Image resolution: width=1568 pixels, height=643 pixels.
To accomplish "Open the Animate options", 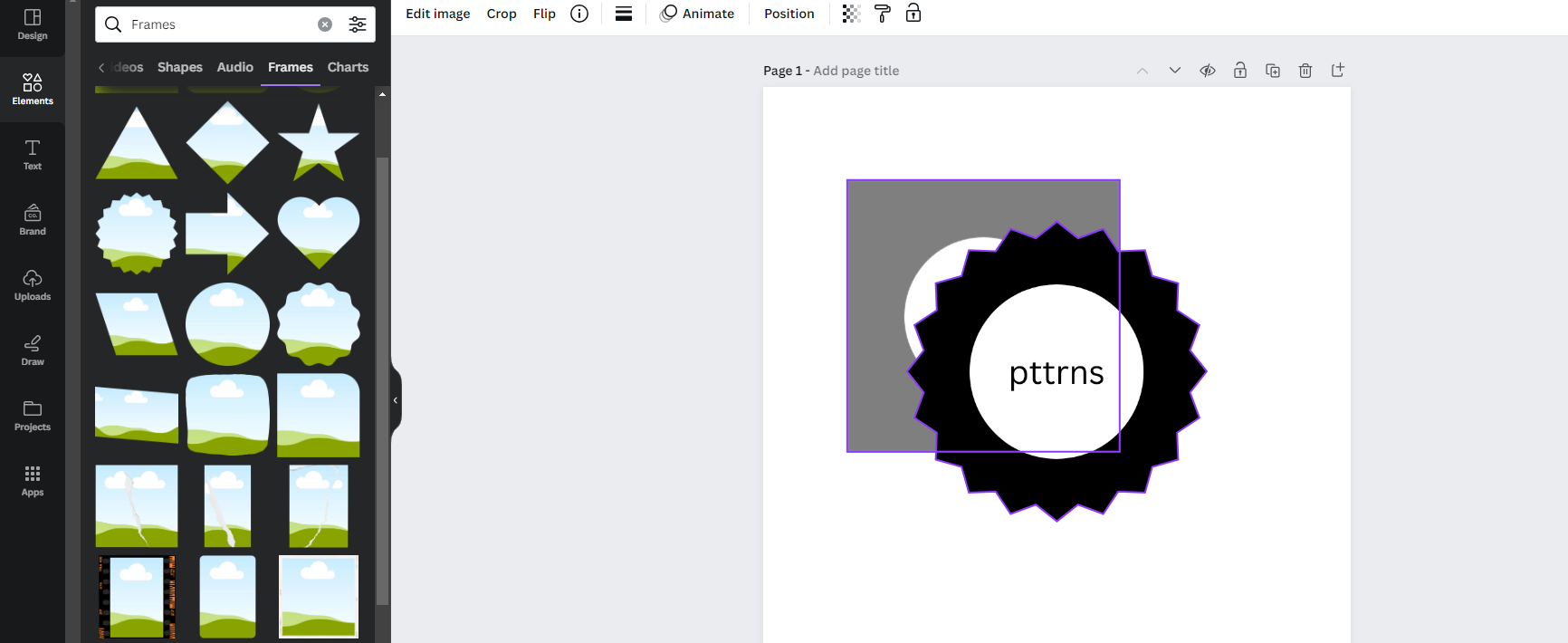I will [697, 14].
